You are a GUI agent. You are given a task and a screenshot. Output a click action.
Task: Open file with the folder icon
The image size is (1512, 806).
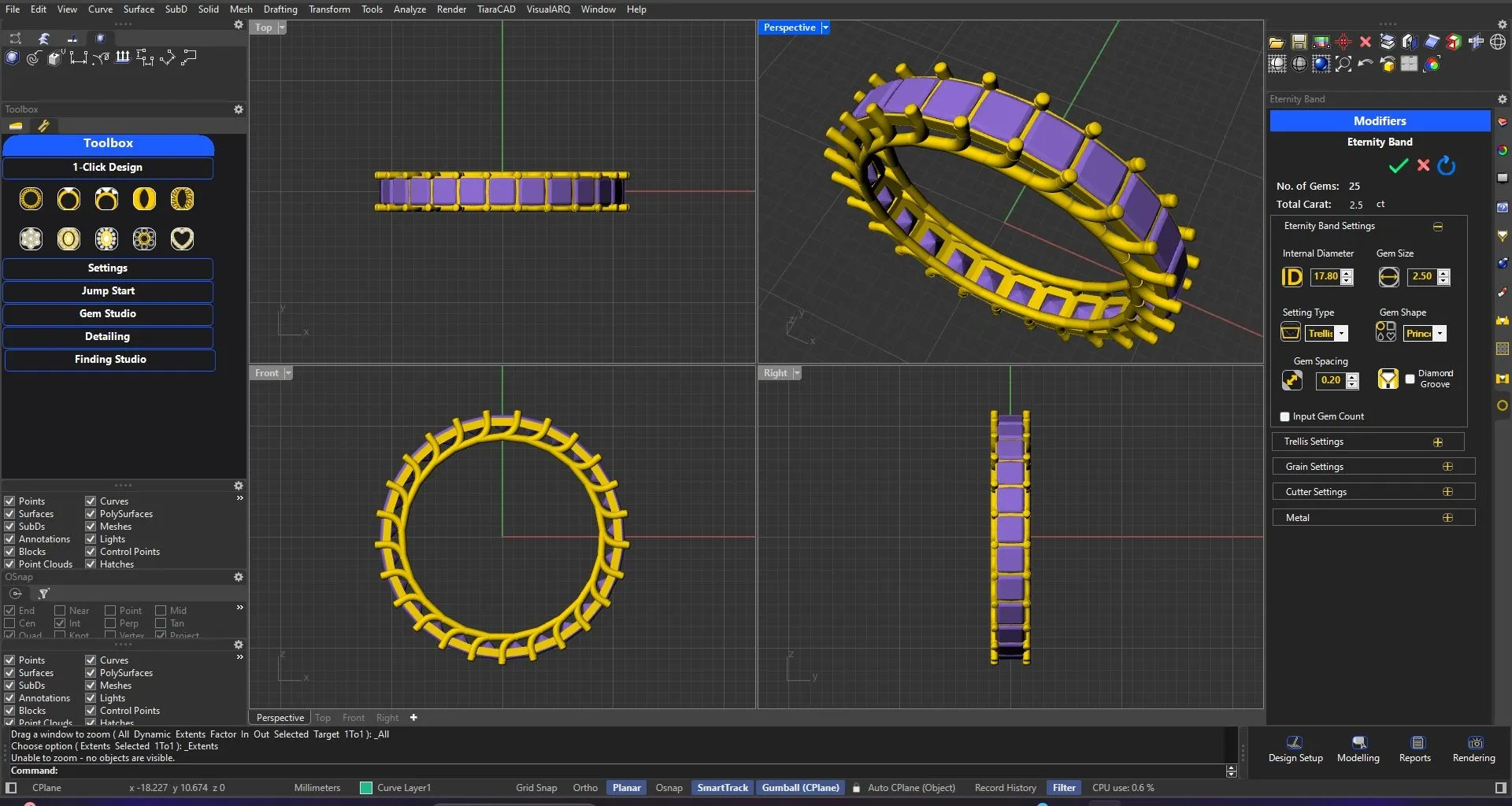click(1277, 42)
